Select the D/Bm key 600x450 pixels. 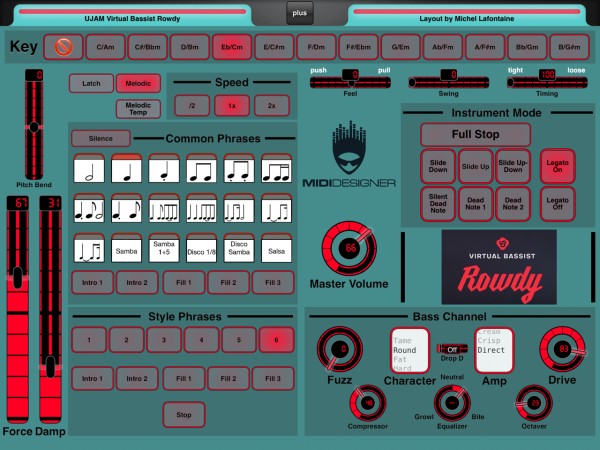tap(189, 47)
